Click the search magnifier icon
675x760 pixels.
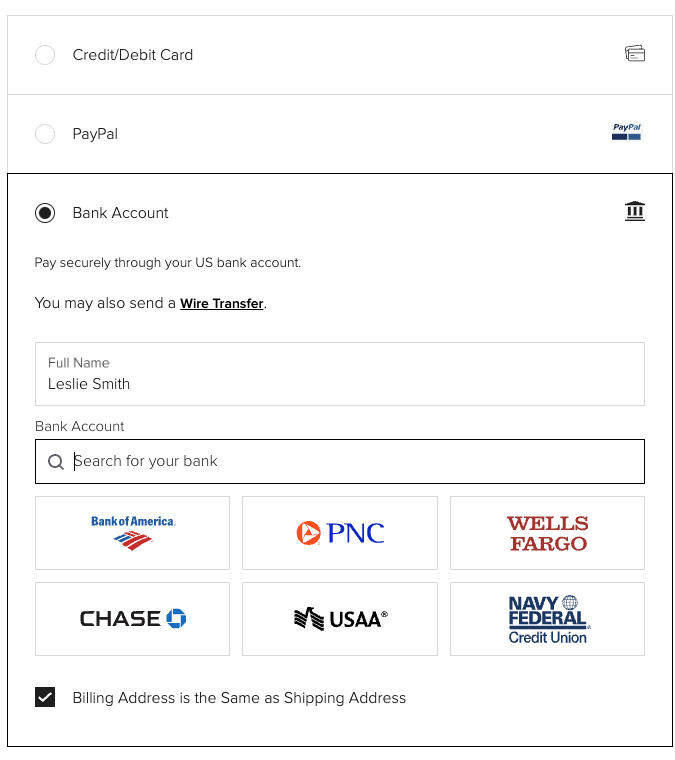(56, 461)
